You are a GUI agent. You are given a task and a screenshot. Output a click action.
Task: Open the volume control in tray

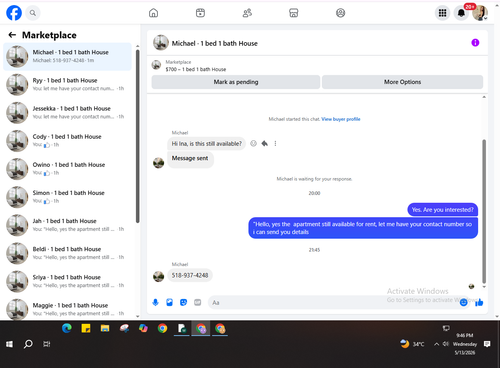pos(446,344)
